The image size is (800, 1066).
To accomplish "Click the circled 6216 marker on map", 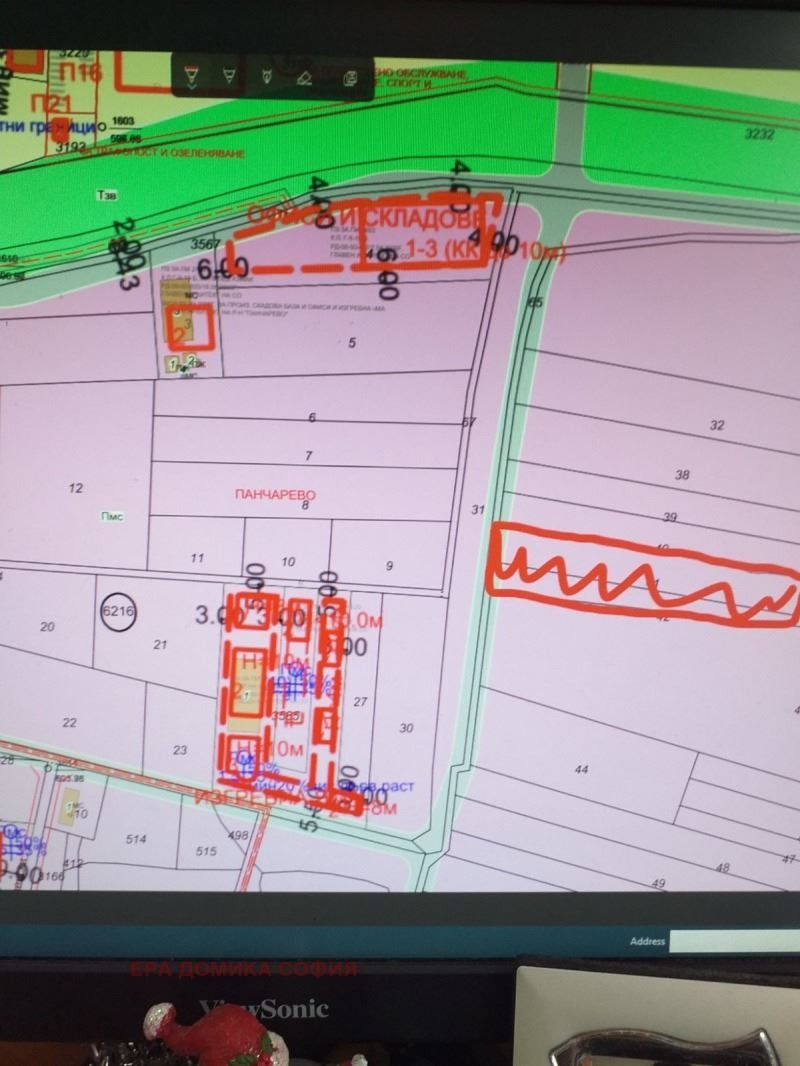I will [118, 609].
